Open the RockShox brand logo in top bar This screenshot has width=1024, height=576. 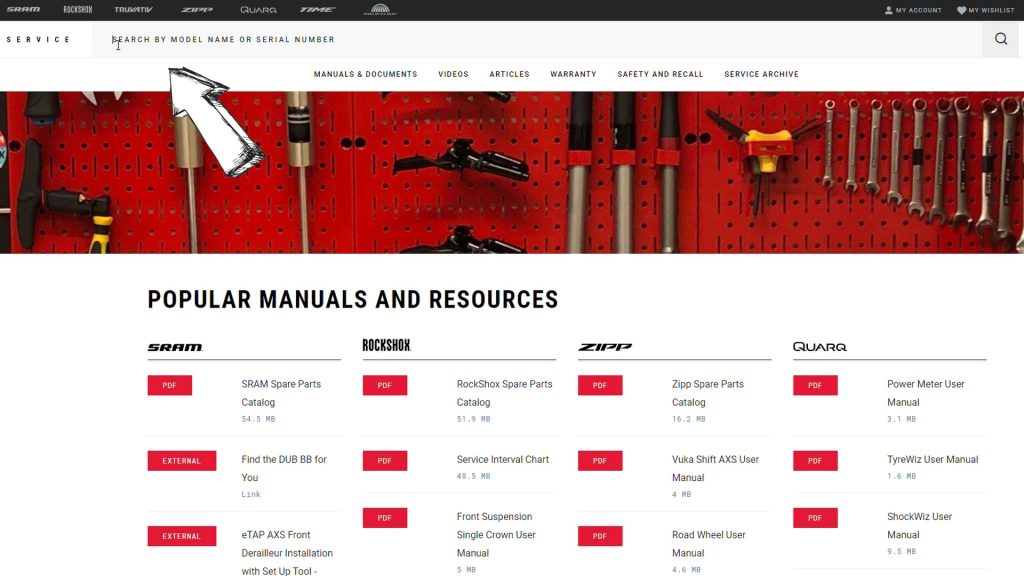78,10
